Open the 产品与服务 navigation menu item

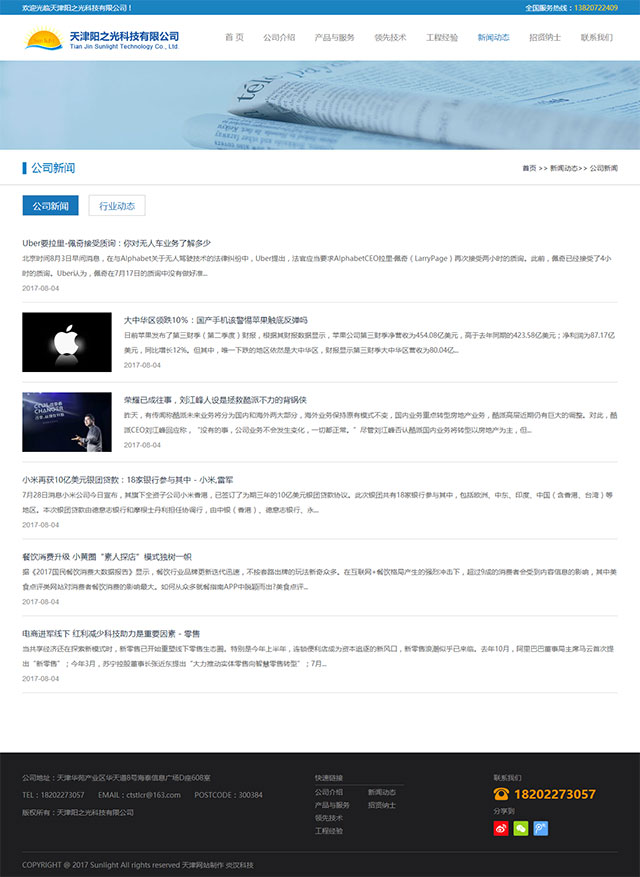tap(334, 38)
